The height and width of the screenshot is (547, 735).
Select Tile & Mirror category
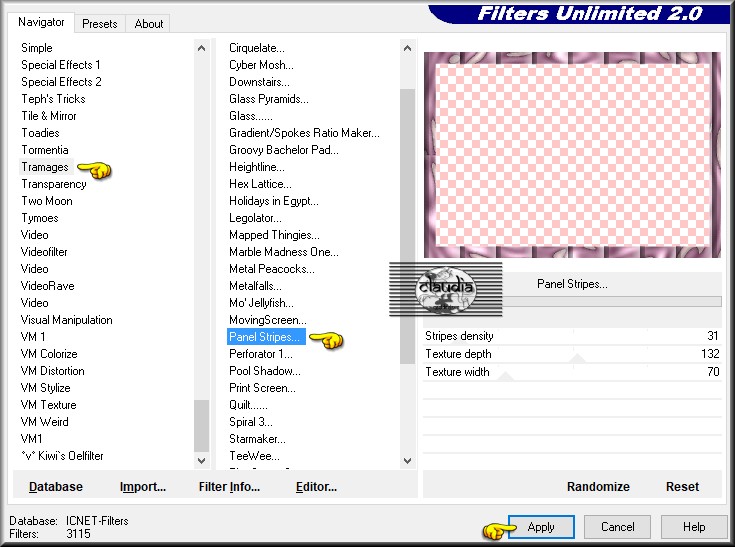pos(48,116)
